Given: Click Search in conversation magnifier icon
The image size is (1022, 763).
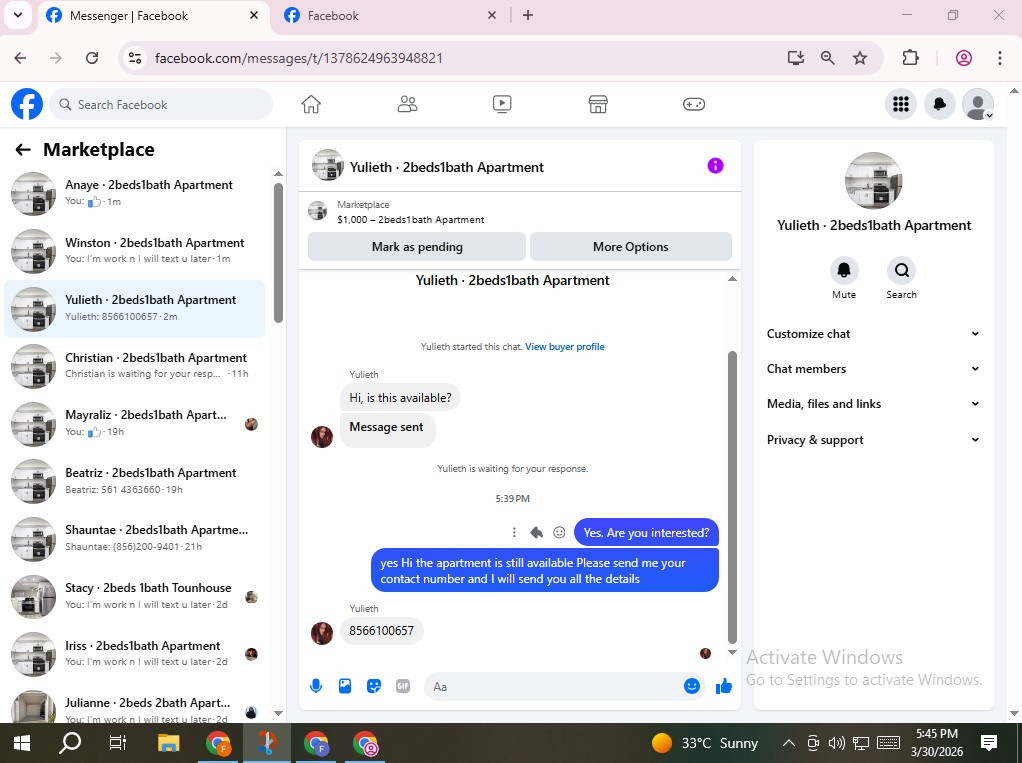Looking at the screenshot, I should [901, 270].
